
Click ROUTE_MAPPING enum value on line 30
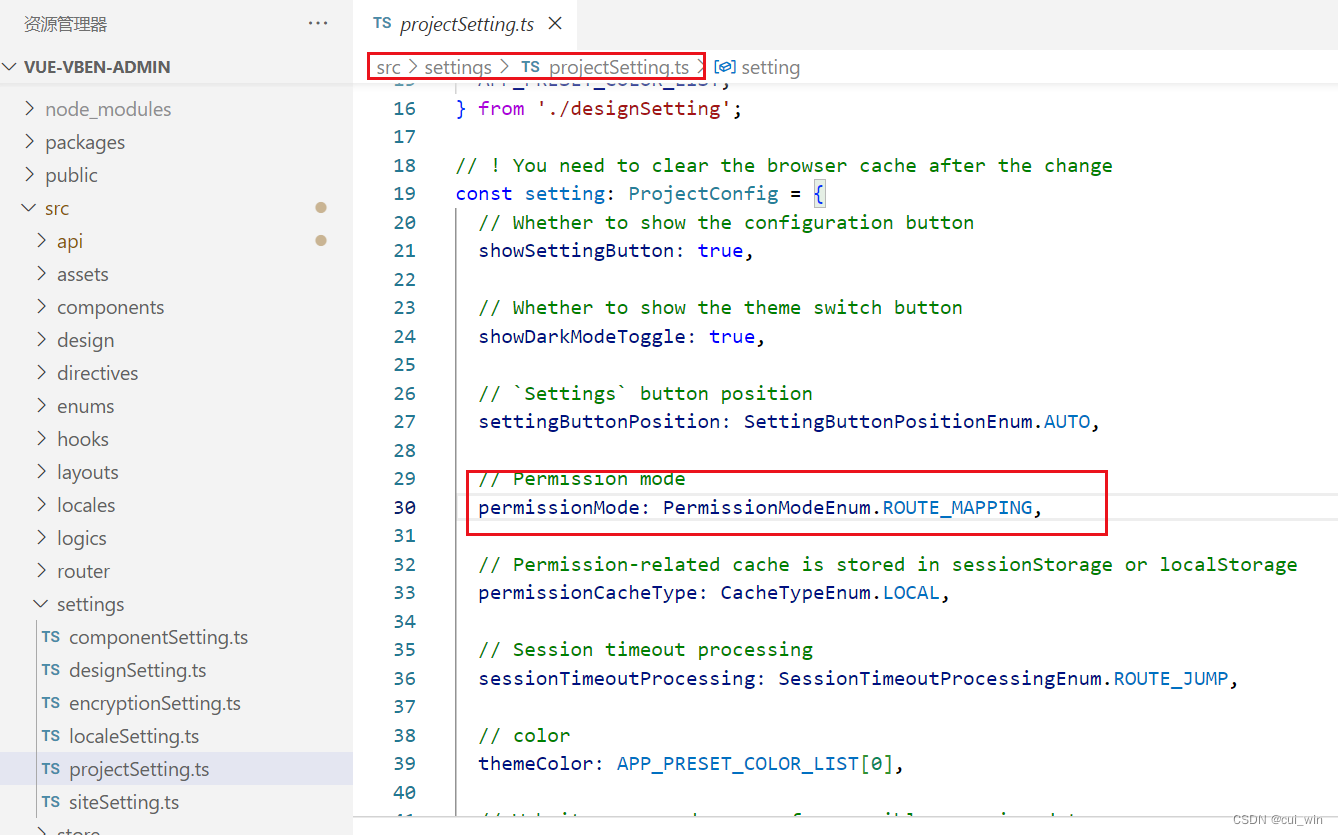[957, 507]
